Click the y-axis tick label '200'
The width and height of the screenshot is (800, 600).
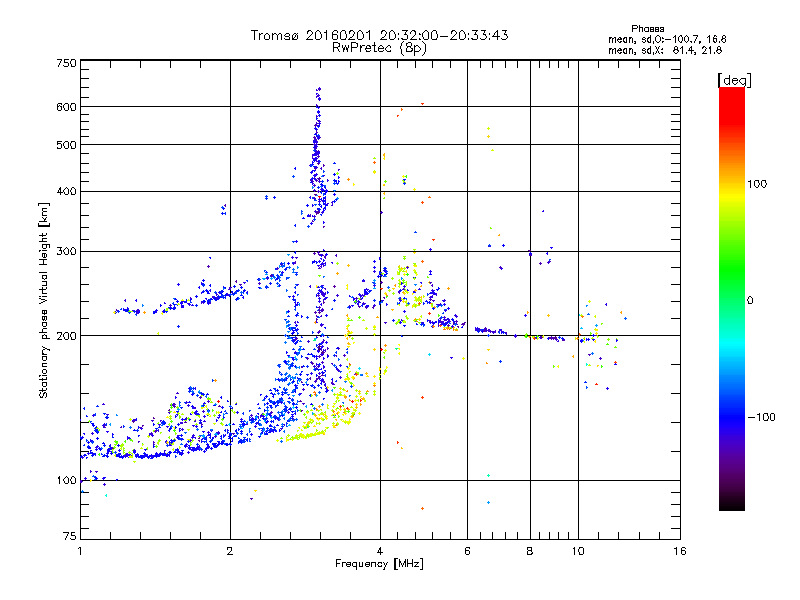[x=66, y=336]
